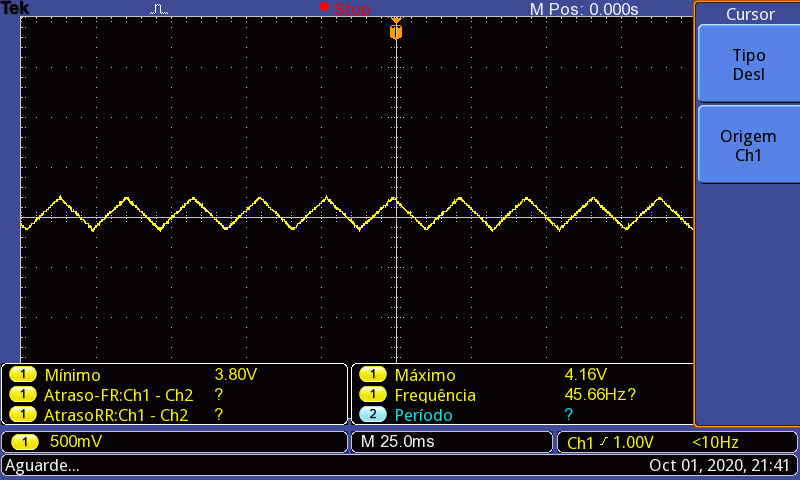Click the orange trigger position T marker
Image resolution: width=800 pixels, height=480 pixels.
pos(396,29)
